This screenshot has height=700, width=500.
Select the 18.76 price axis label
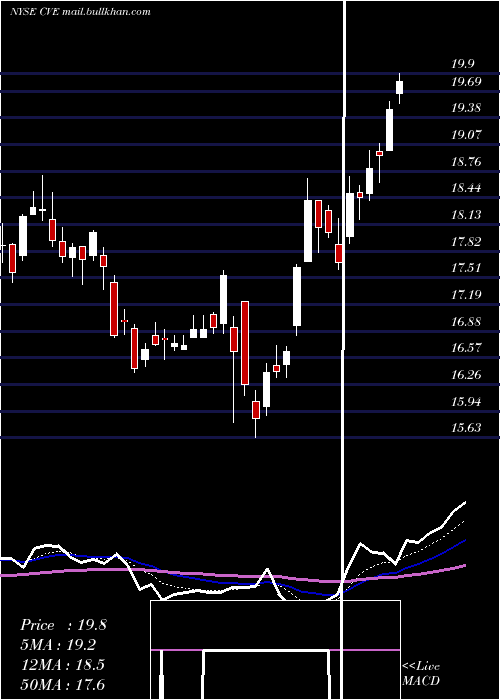pyautogui.click(x=467, y=161)
